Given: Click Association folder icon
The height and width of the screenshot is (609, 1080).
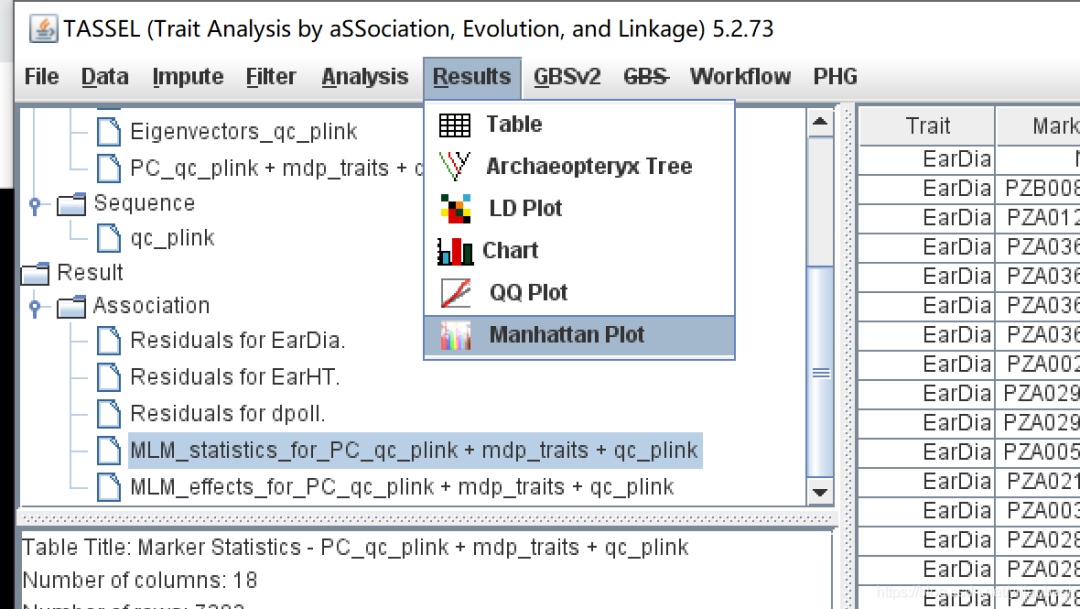Looking at the screenshot, I should [x=71, y=307].
